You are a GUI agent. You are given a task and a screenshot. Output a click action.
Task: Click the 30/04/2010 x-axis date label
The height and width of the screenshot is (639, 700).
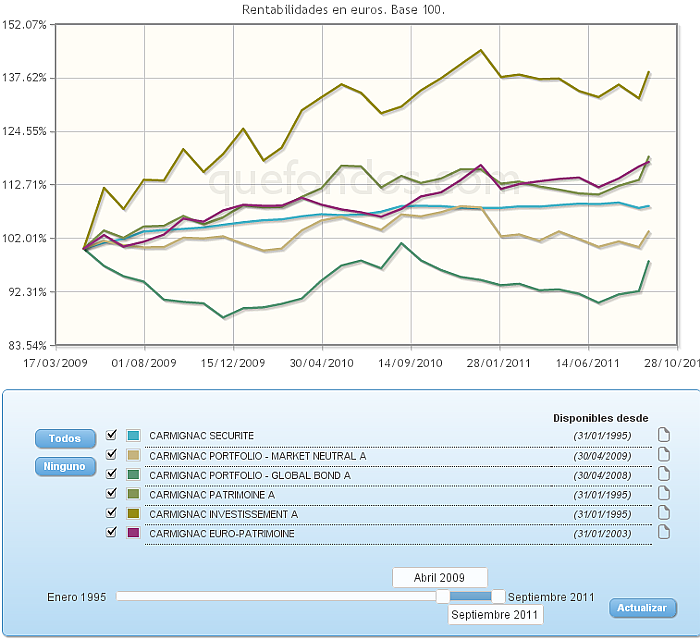(322, 363)
